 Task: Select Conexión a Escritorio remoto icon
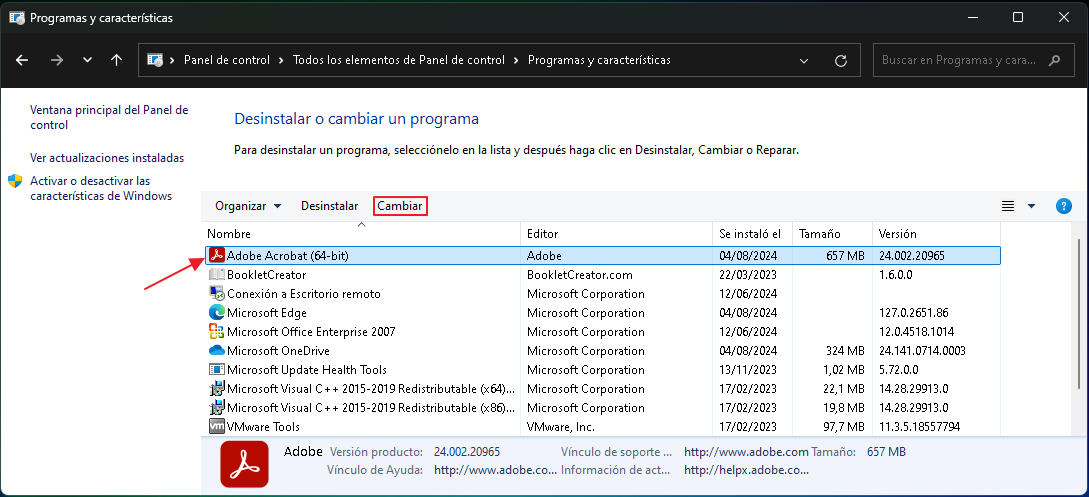pyautogui.click(x=217, y=294)
